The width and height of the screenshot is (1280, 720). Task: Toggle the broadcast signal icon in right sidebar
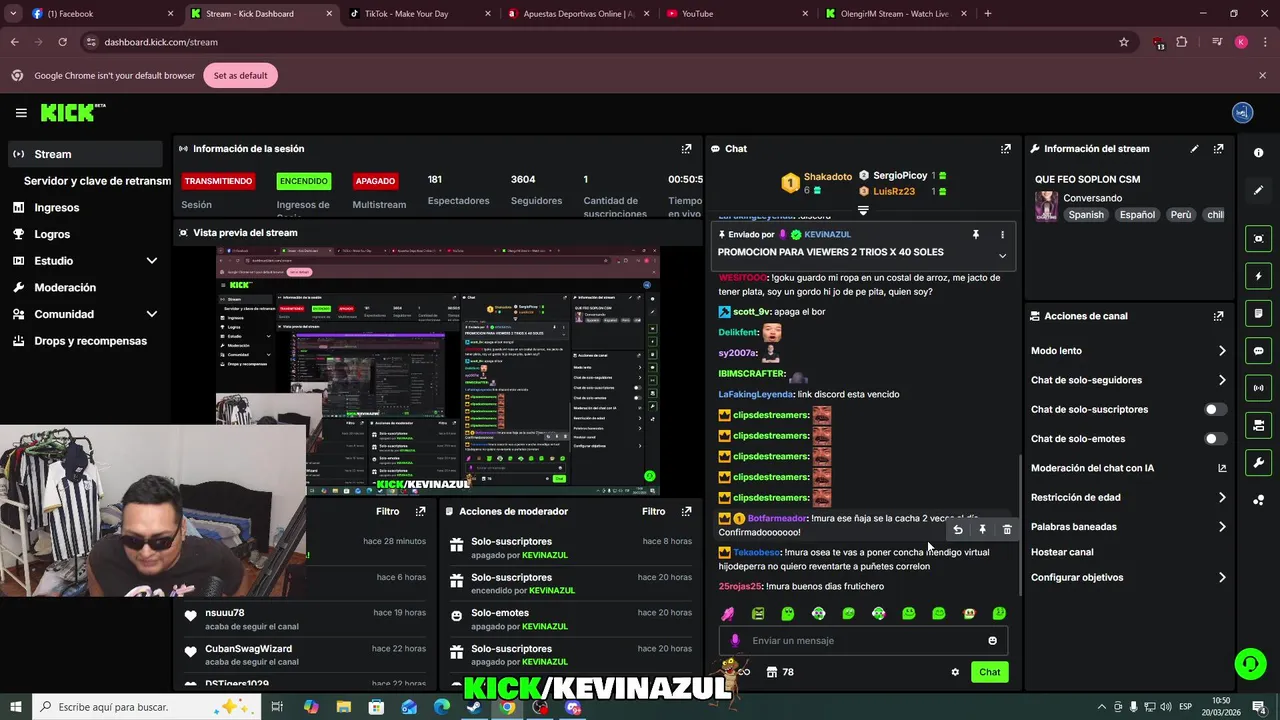click(1258, 388)
